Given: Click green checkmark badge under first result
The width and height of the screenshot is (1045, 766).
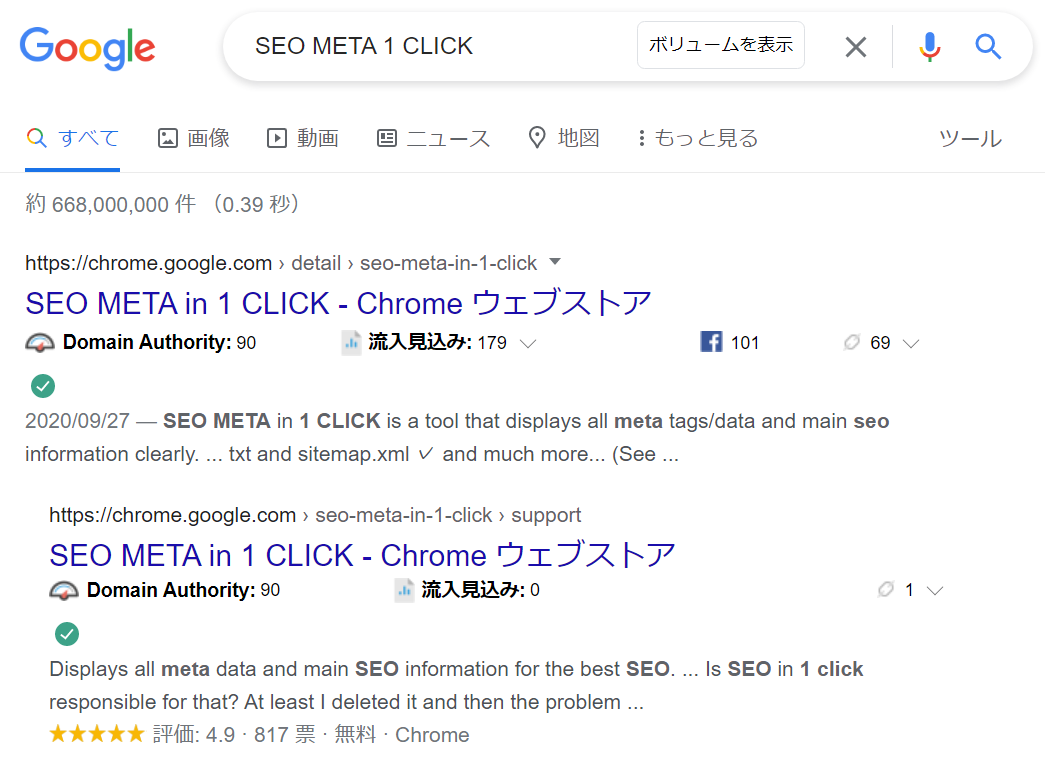Looking at the screenshot, I should click(x=43, y=385).
